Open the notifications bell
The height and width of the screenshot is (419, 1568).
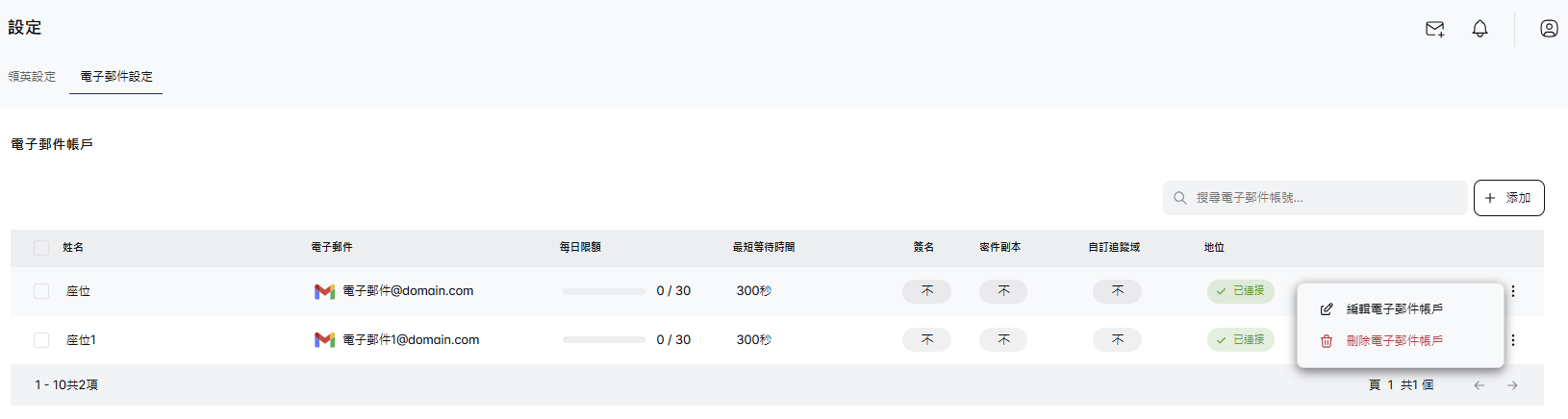coord(1479,29)
